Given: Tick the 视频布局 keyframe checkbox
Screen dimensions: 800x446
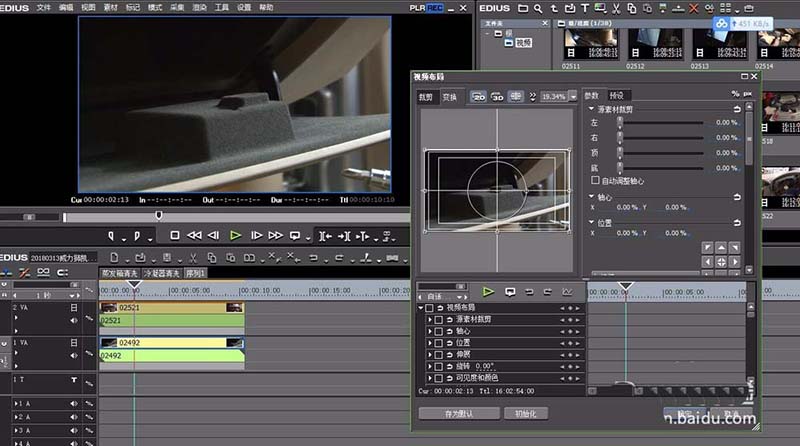Looking at the screenshot, I should [429, 308].
